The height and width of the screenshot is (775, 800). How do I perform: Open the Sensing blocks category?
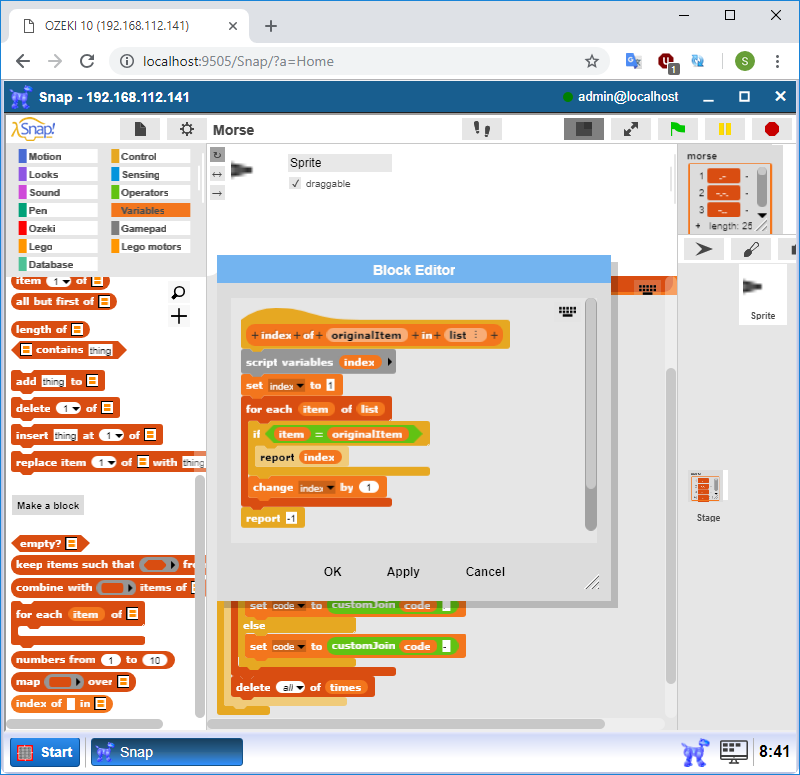click(151, 174)
